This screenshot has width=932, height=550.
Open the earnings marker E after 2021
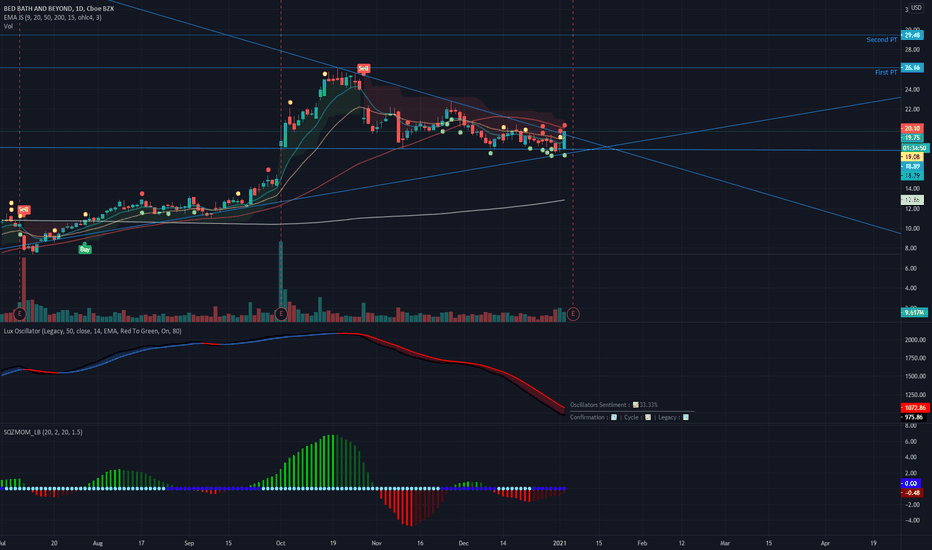[573, 313]
